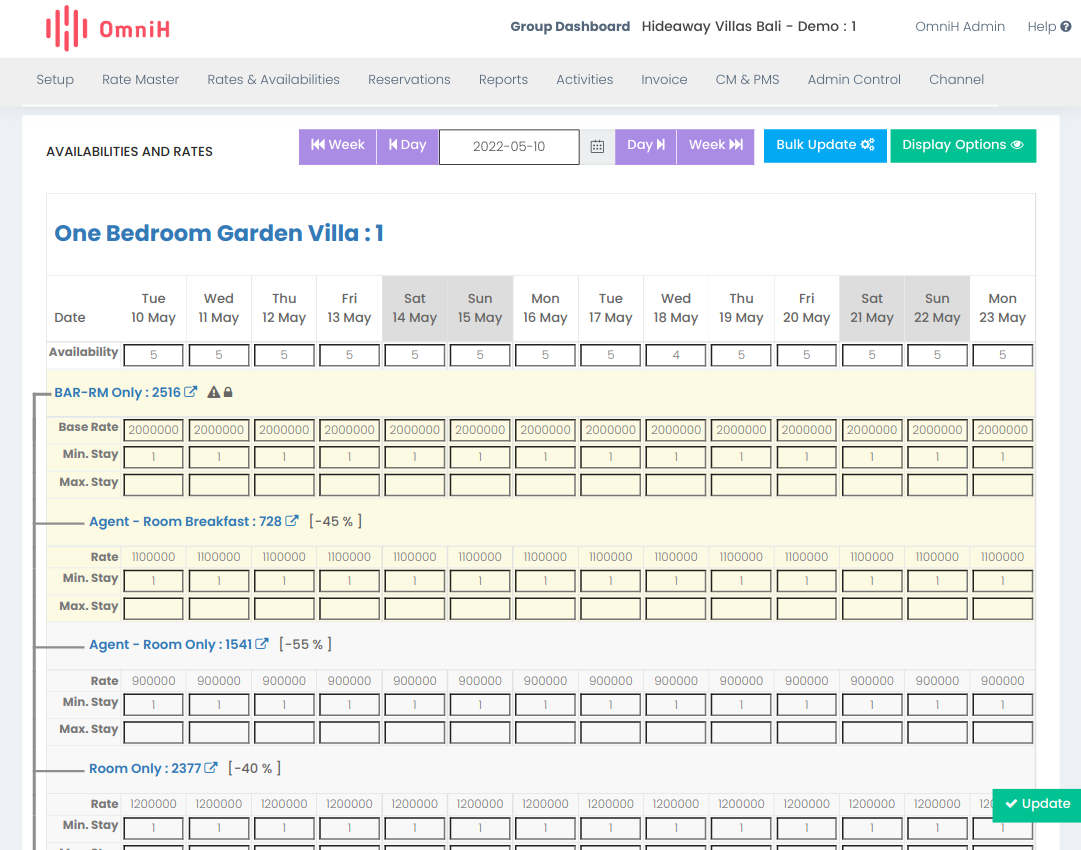Edit the availability value for Wed 18 May
Screen dimensions: 1081x850
point(675,354)
